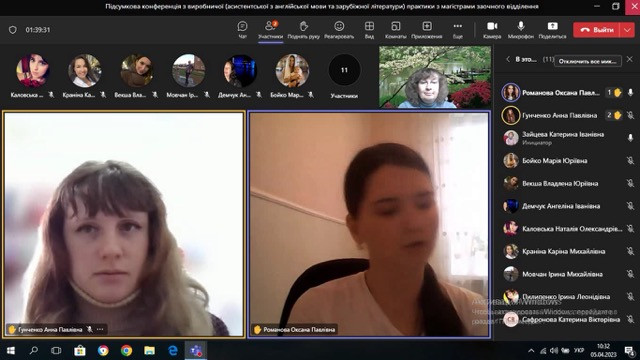Select Каловська participant avatar
The height and width of the screenshot is (360, 640).
click(33, 71)
